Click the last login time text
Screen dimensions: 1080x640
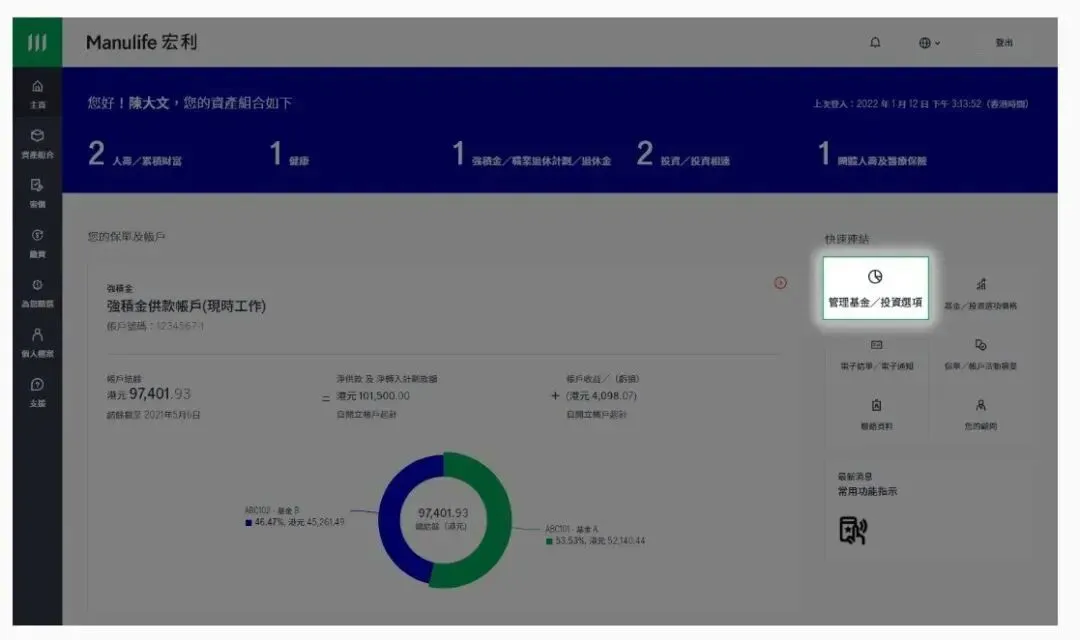(920, 104)
